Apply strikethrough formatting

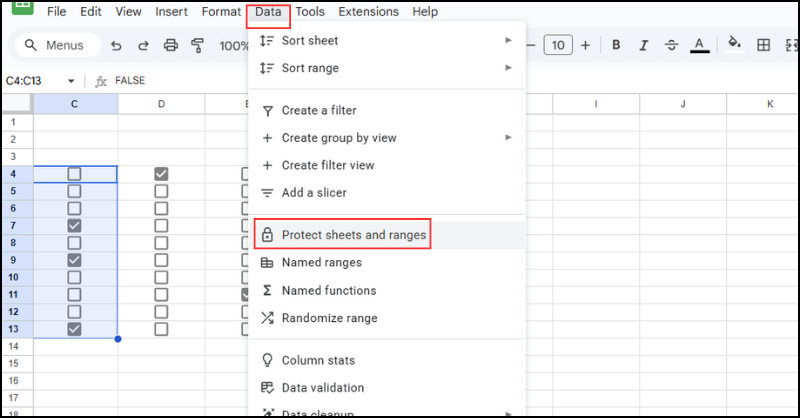pyautogui.click(x=670, y=45)
